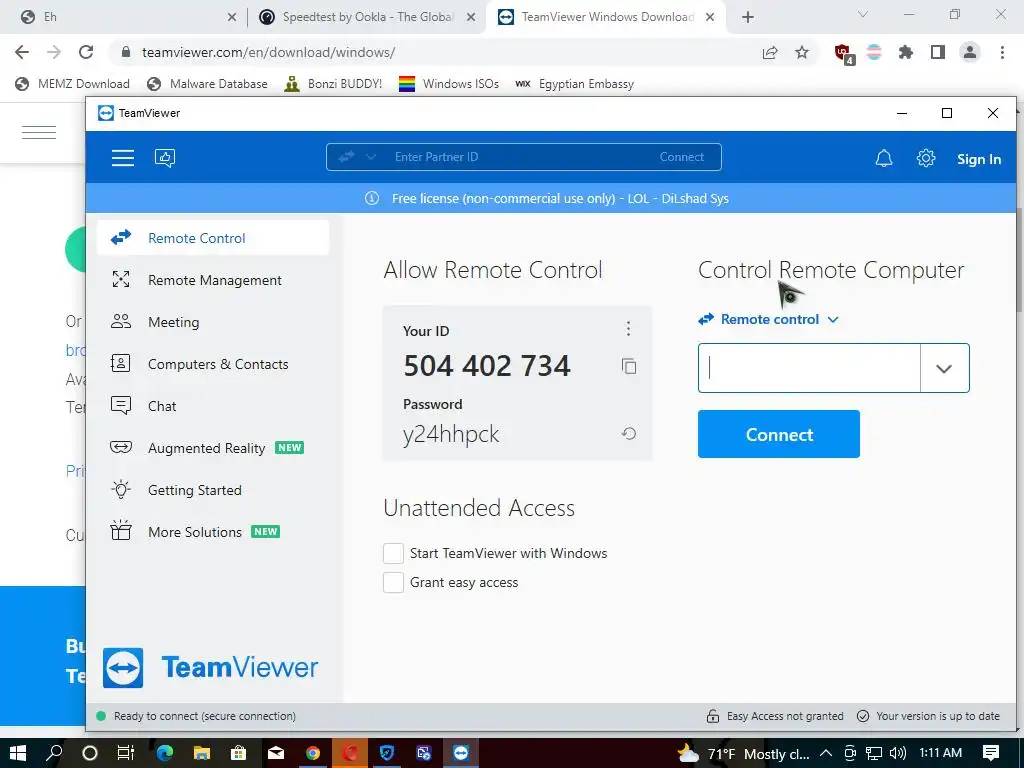Viewport: 1024px width, 768px height.
Task: Open the Bonzi BUDDY! bookmark
Action: [x=333, y=84]
